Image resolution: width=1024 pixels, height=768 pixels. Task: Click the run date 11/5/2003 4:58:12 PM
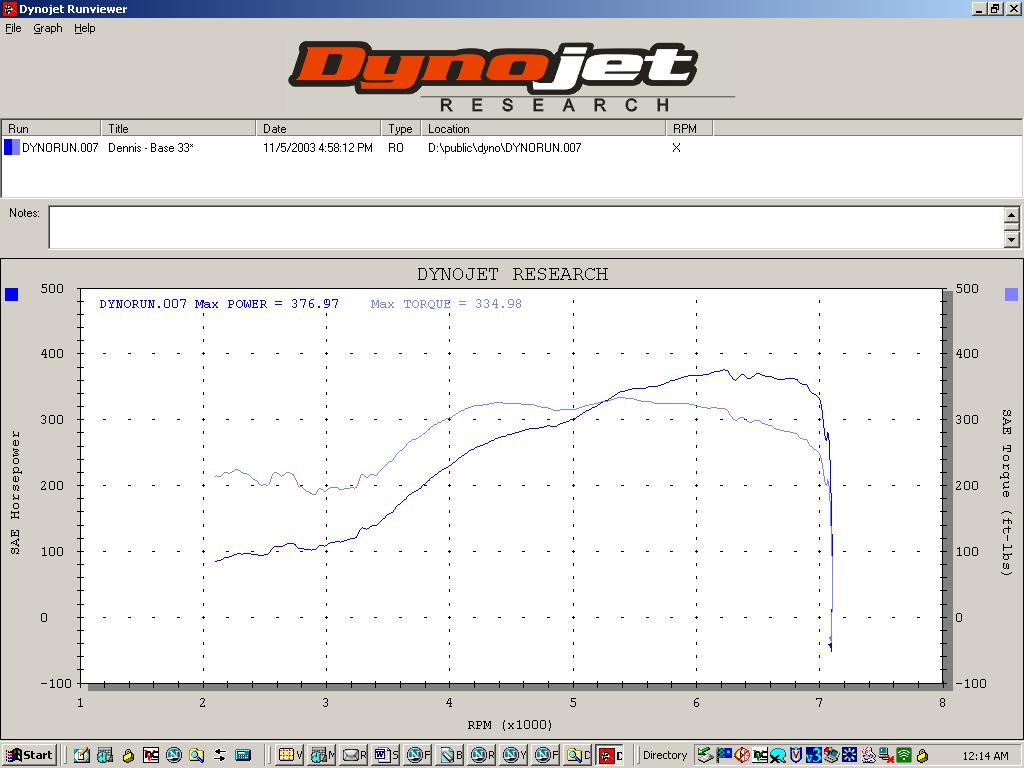[317, 148]
